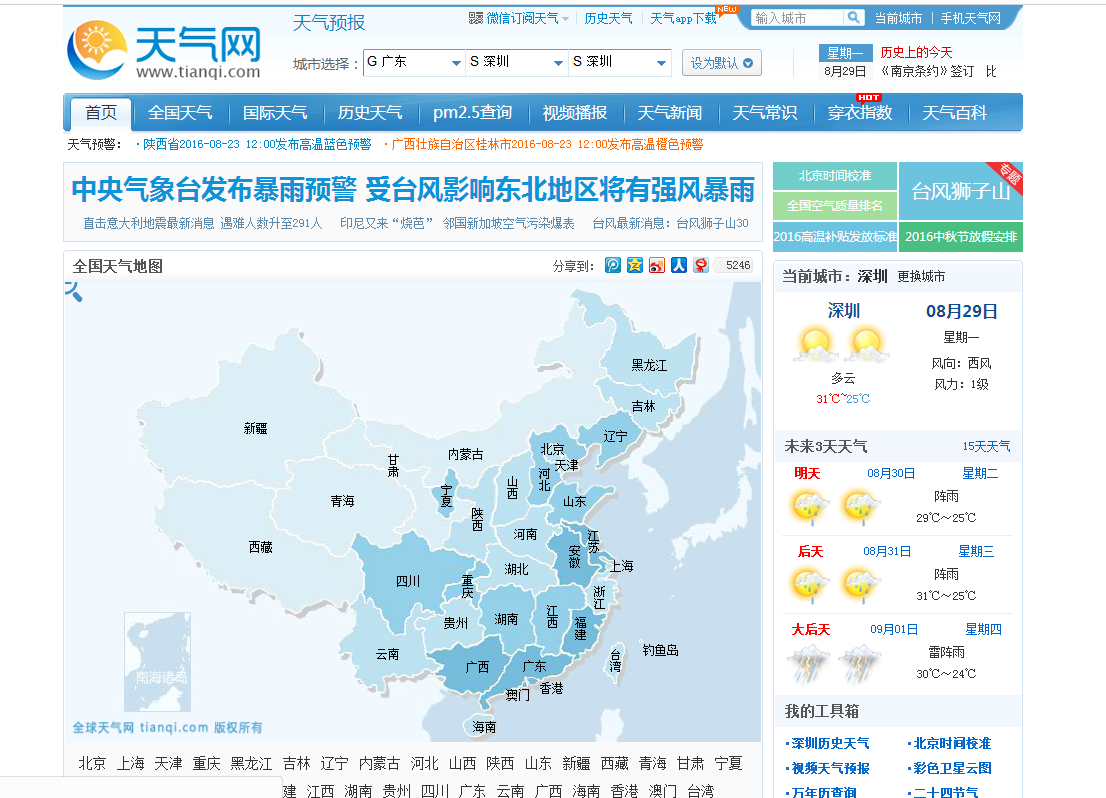
Task: Go to 穿衣指数 nav tab
Action: pyautogui.click(x=860, y=113)
